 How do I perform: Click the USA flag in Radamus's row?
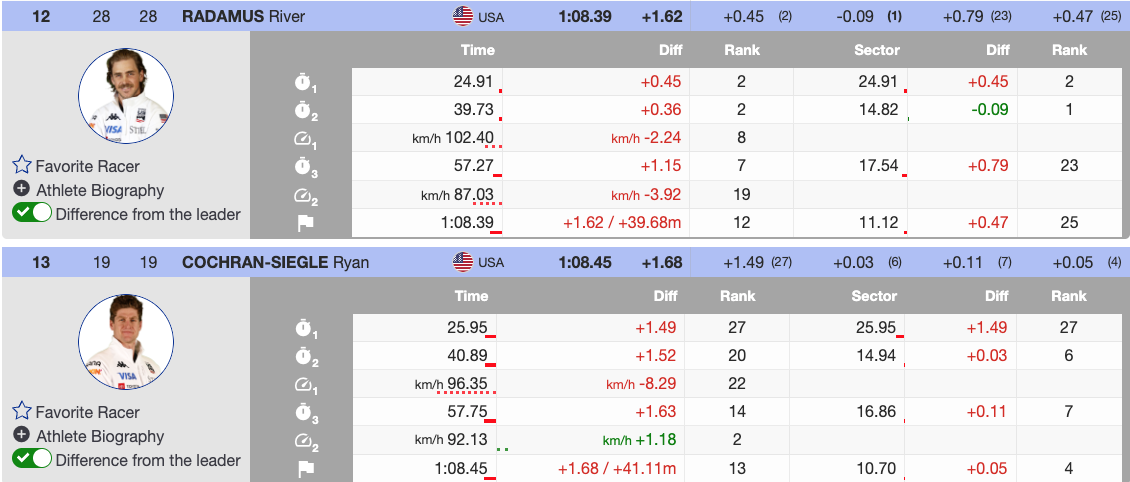[x=462, y=16]
